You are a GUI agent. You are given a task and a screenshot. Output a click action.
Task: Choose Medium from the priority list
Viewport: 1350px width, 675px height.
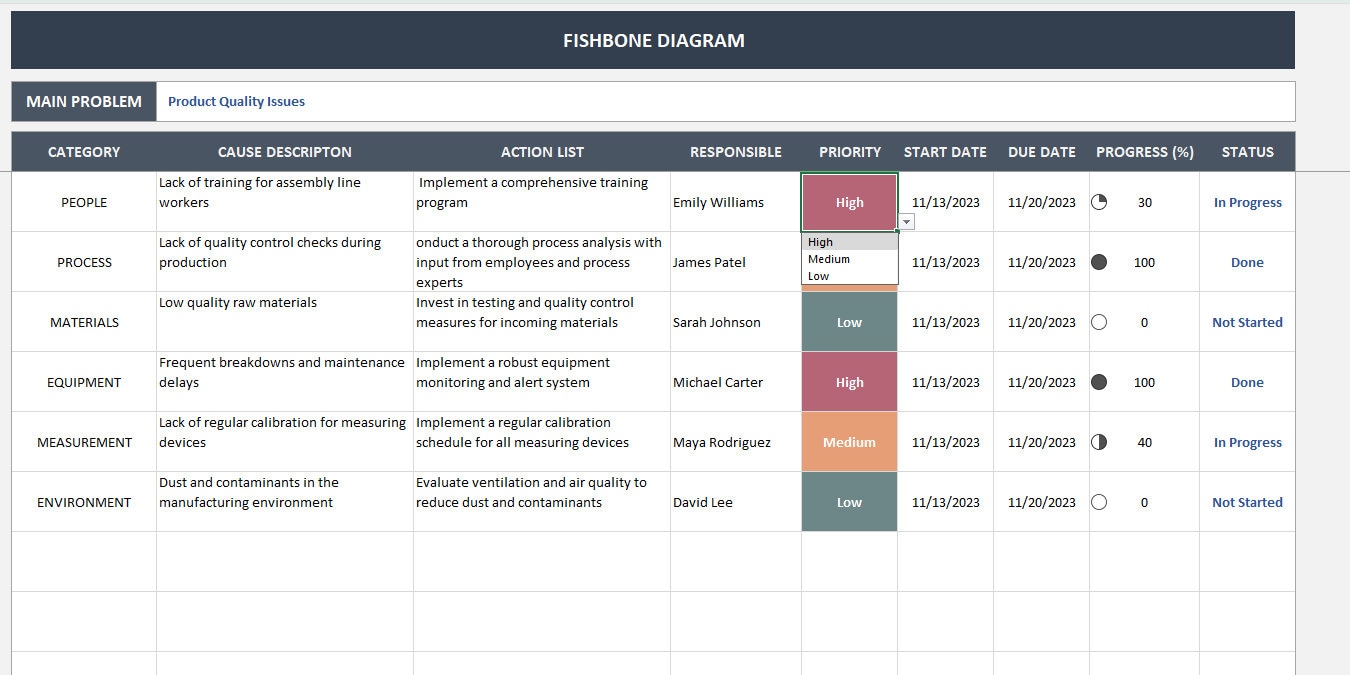tap(849, 259)
